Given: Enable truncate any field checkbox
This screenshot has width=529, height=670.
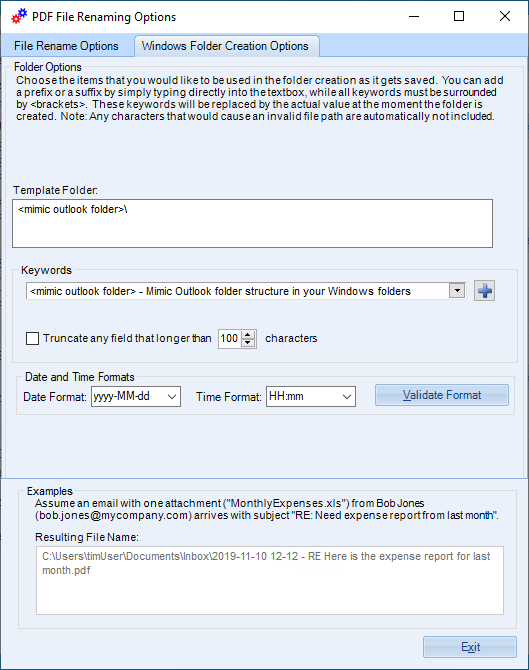Looking at the screenshot, I should 32,338.
